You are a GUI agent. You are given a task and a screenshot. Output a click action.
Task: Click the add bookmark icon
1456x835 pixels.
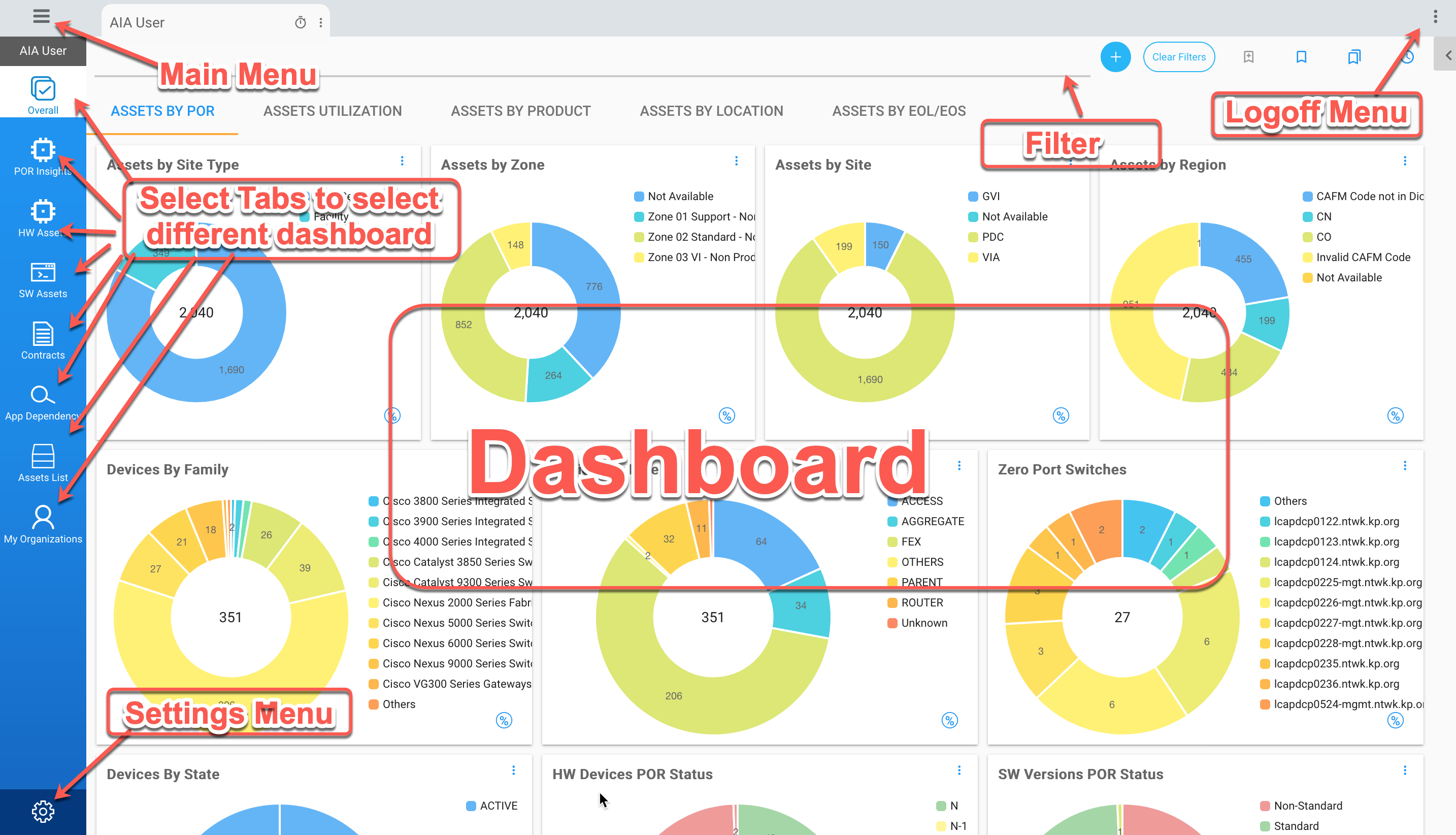(1248, 57)
